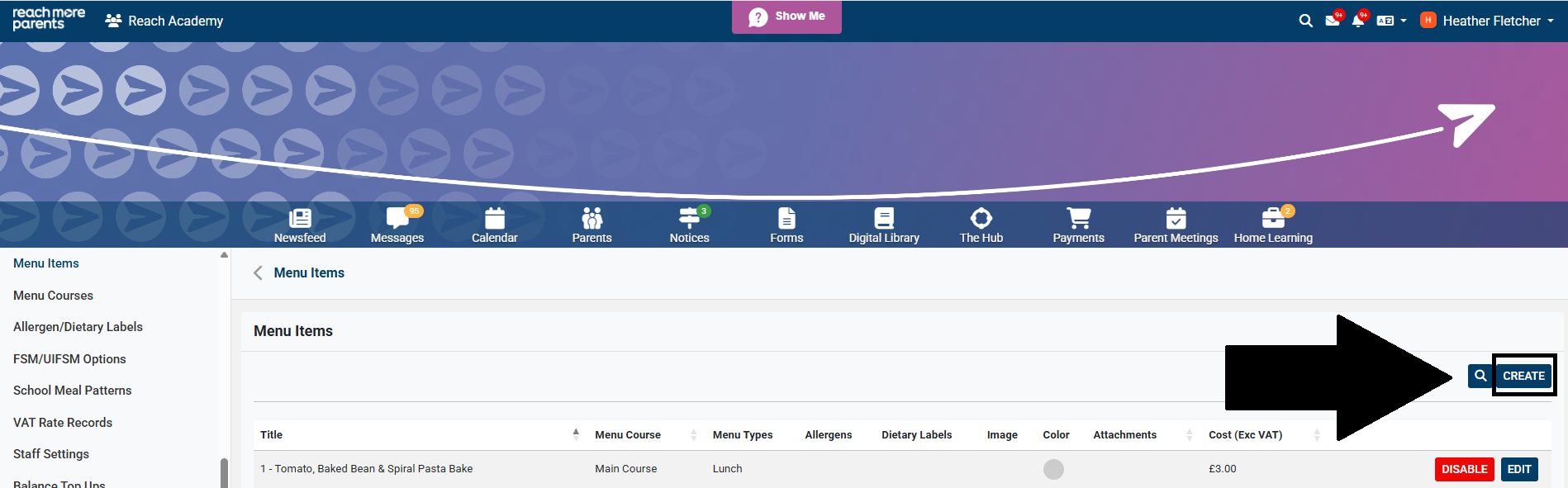Expand the Heather Fletcher user dropdown

point(1490,21)
